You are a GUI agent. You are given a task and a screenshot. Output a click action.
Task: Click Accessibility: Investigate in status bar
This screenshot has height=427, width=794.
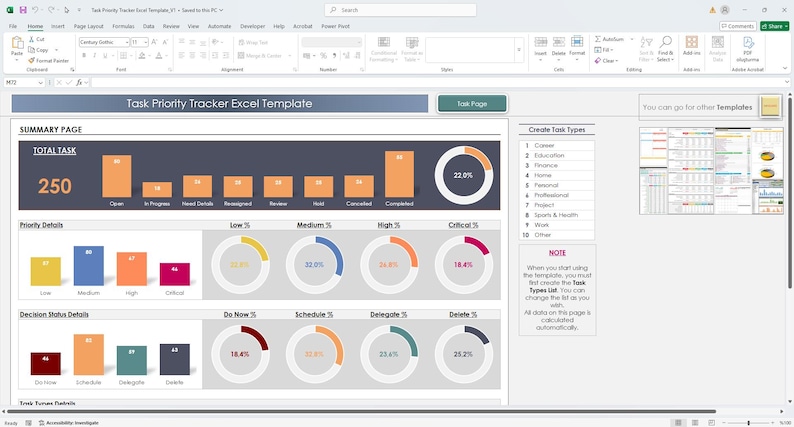point(68,422)
